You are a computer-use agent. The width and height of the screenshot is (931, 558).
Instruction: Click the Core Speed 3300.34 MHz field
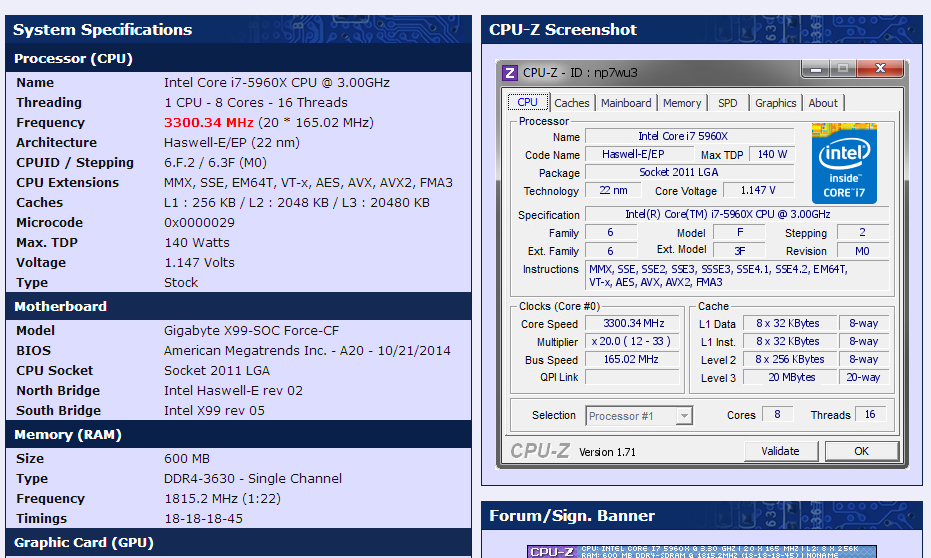click(x=634, y=324)
